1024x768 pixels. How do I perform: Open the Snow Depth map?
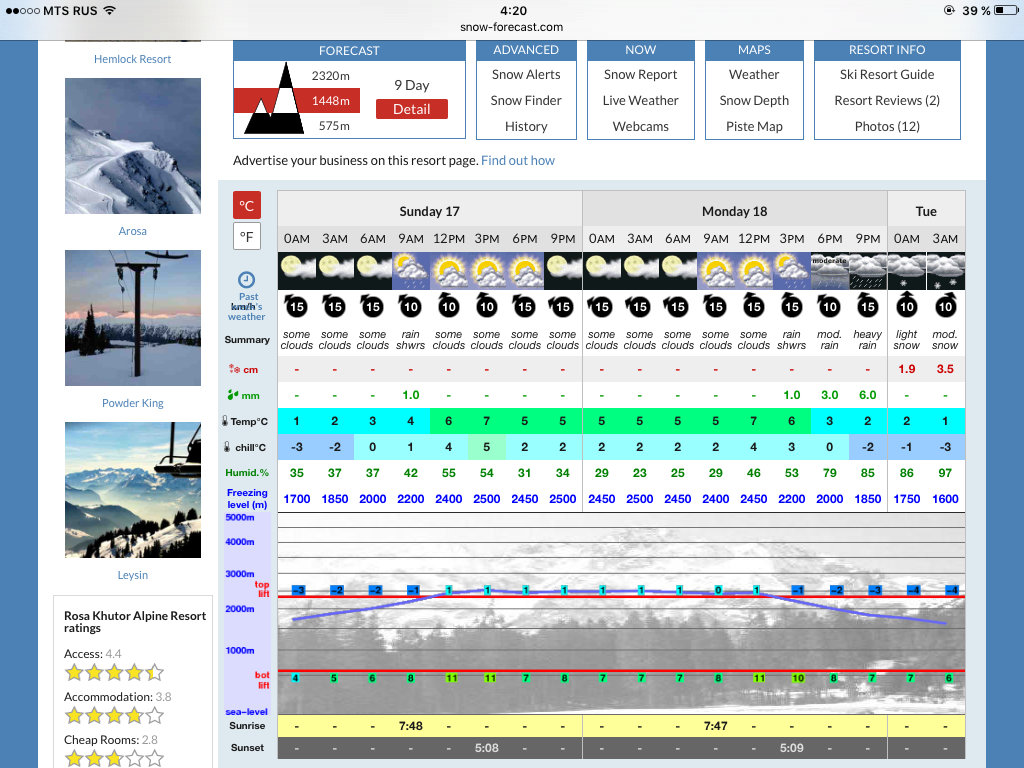click(x=754, y=101)
